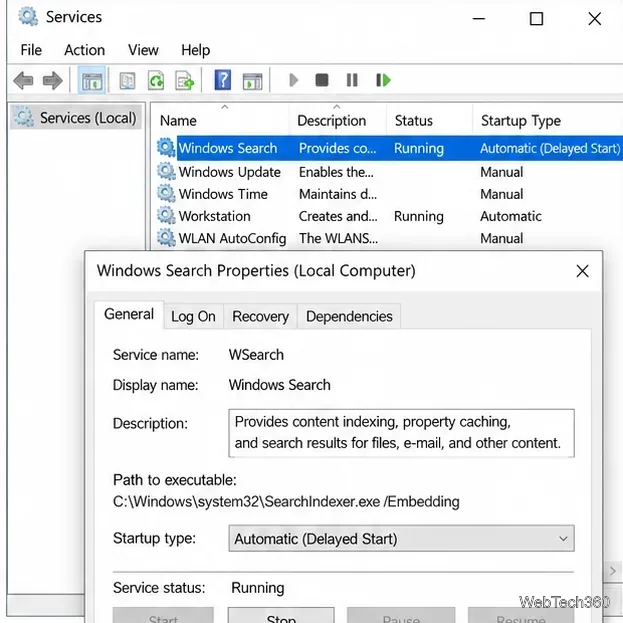
Task: Click the Forward arrow in the toolbar
Action: click(52, 81)
